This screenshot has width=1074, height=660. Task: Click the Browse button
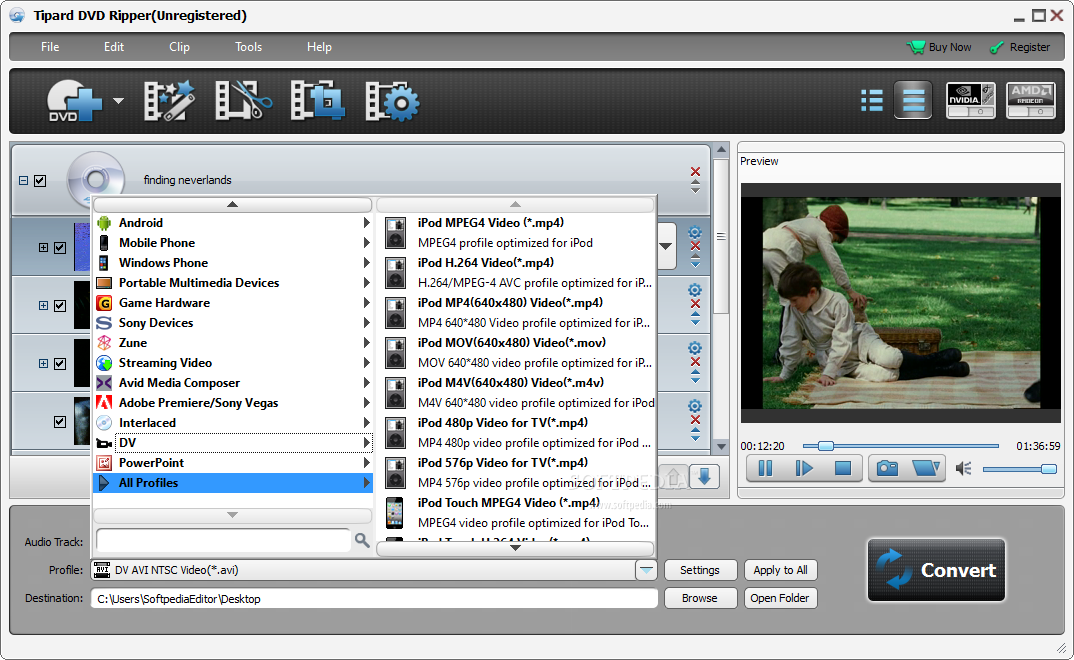(700, 598)
